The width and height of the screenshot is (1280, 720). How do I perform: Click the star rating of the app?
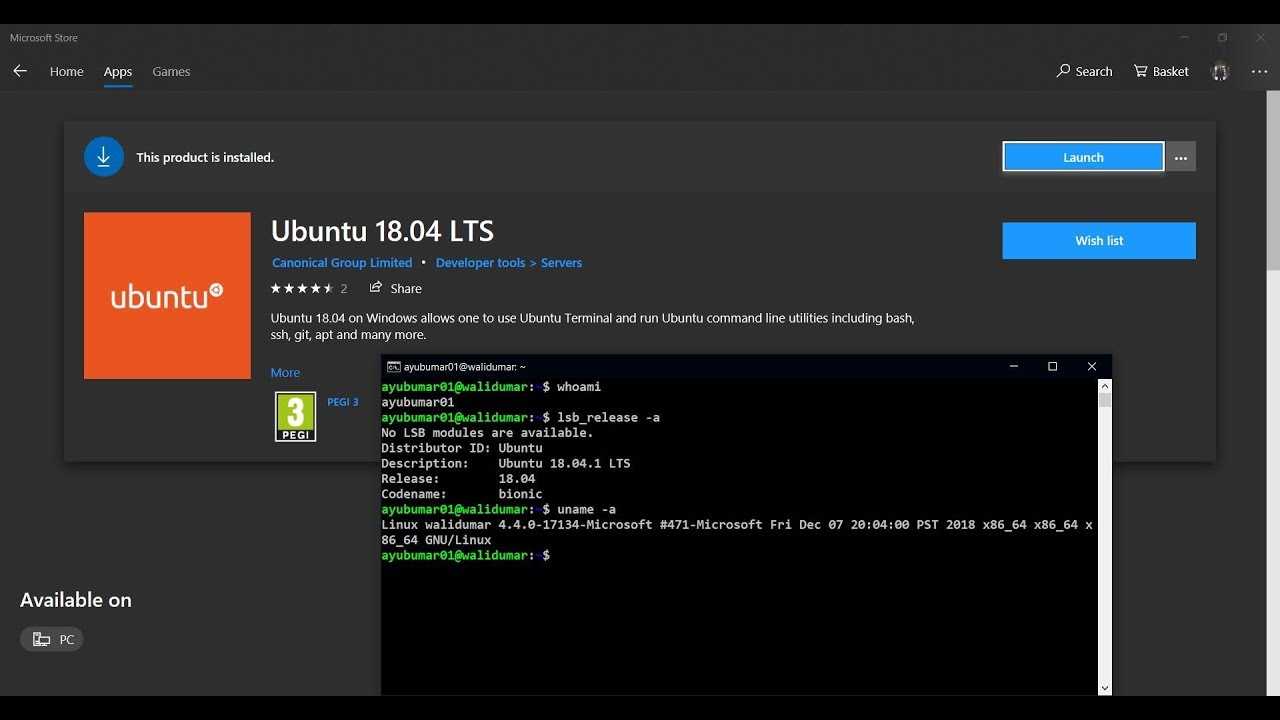[x=302, y=288]
